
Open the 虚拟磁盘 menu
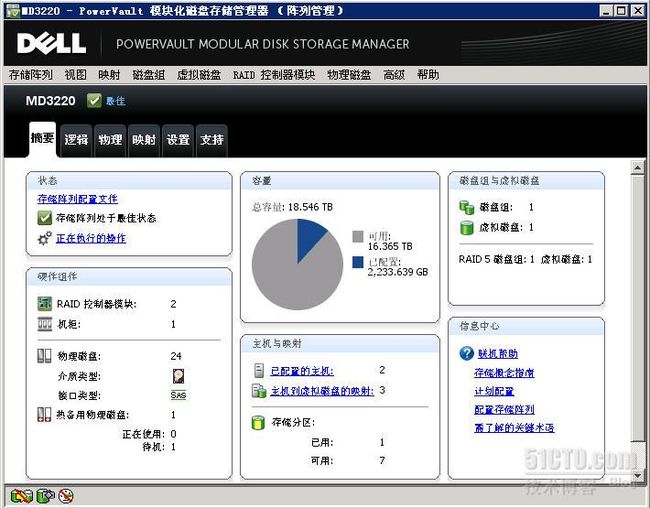pyautogui.click(x=199, y=75)
